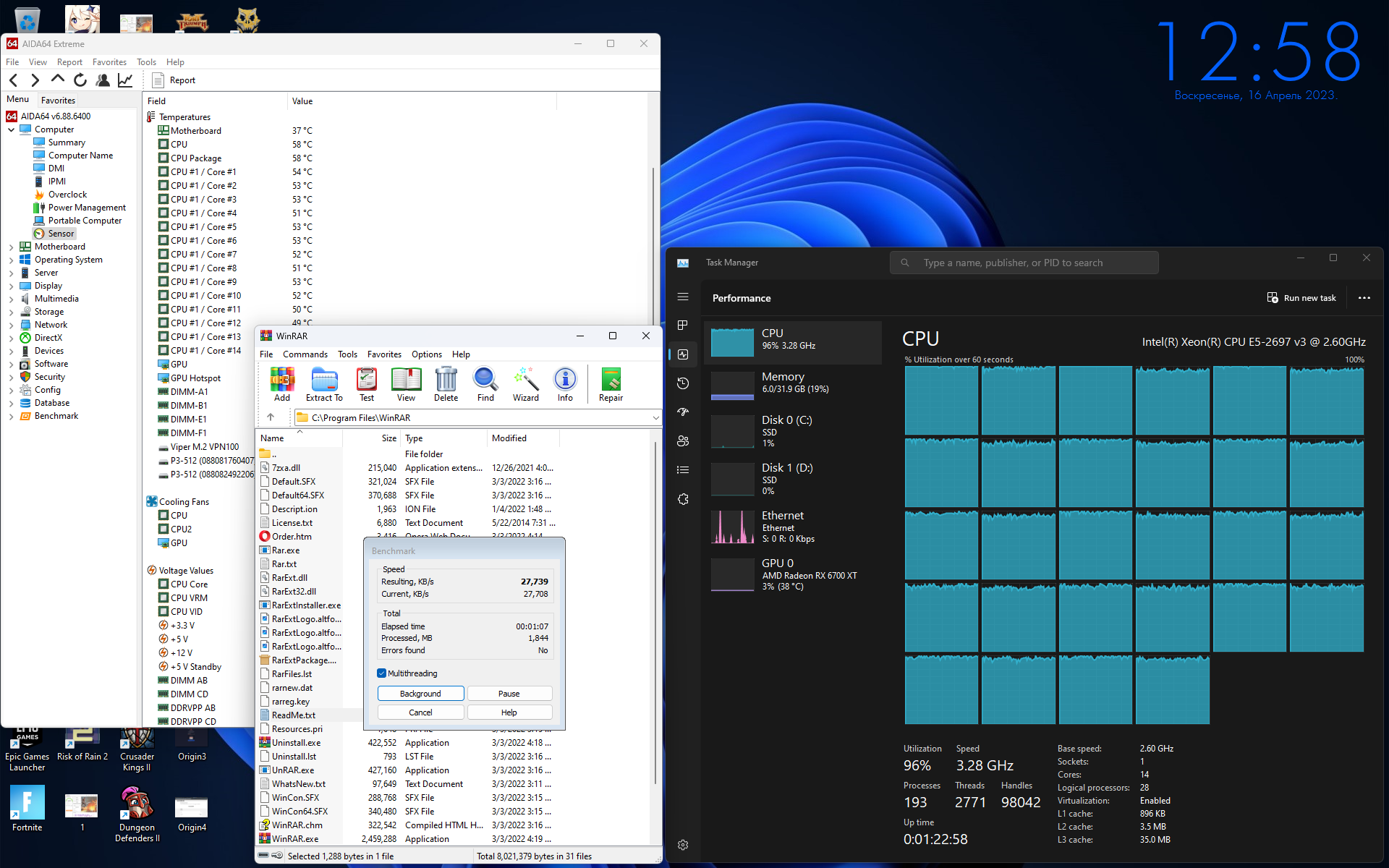Click WinRAR Add archive icon
Screen dimensions: 1389x868
pos(282,384)
